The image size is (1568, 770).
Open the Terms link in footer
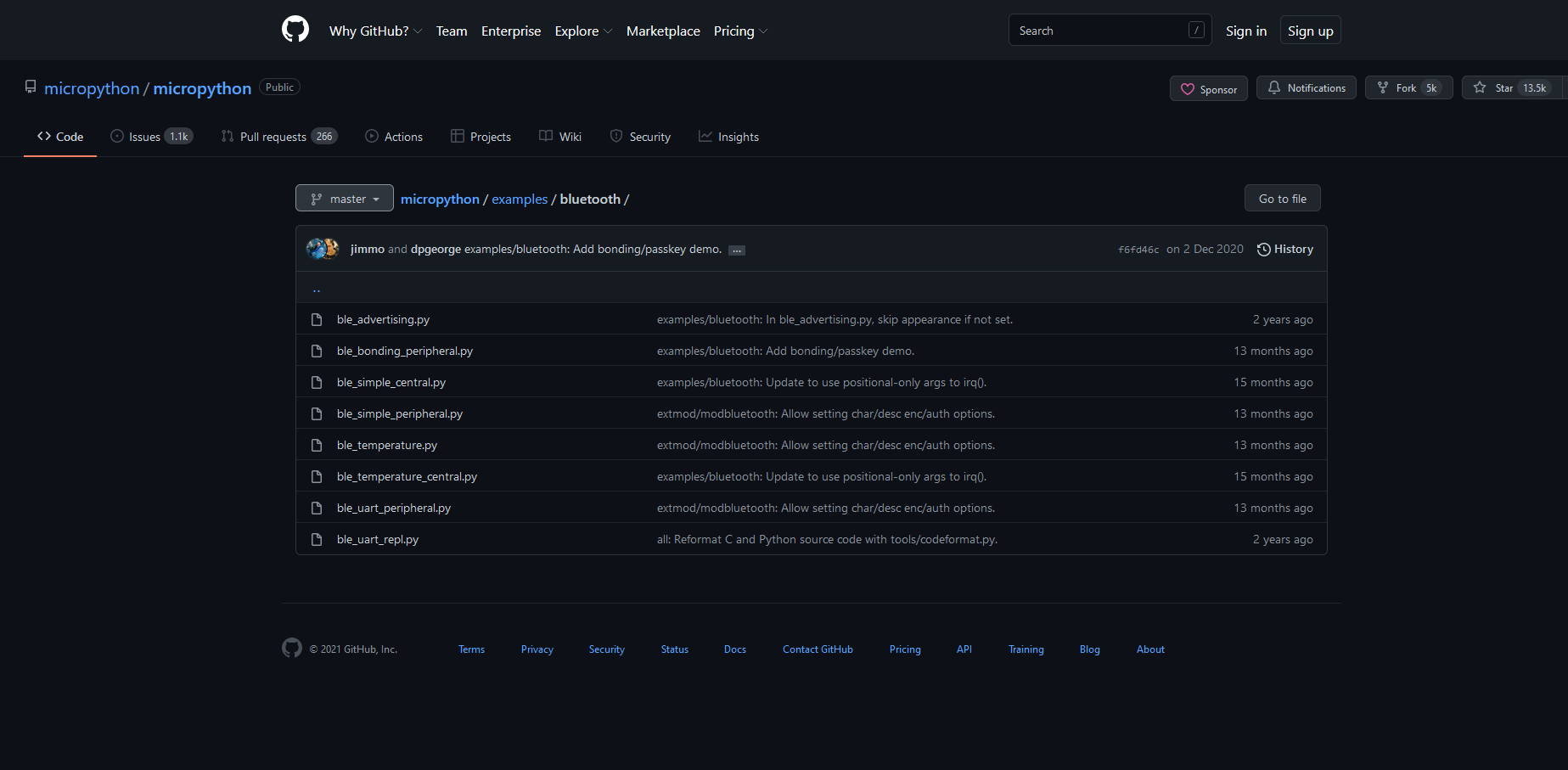coord(471,649)
